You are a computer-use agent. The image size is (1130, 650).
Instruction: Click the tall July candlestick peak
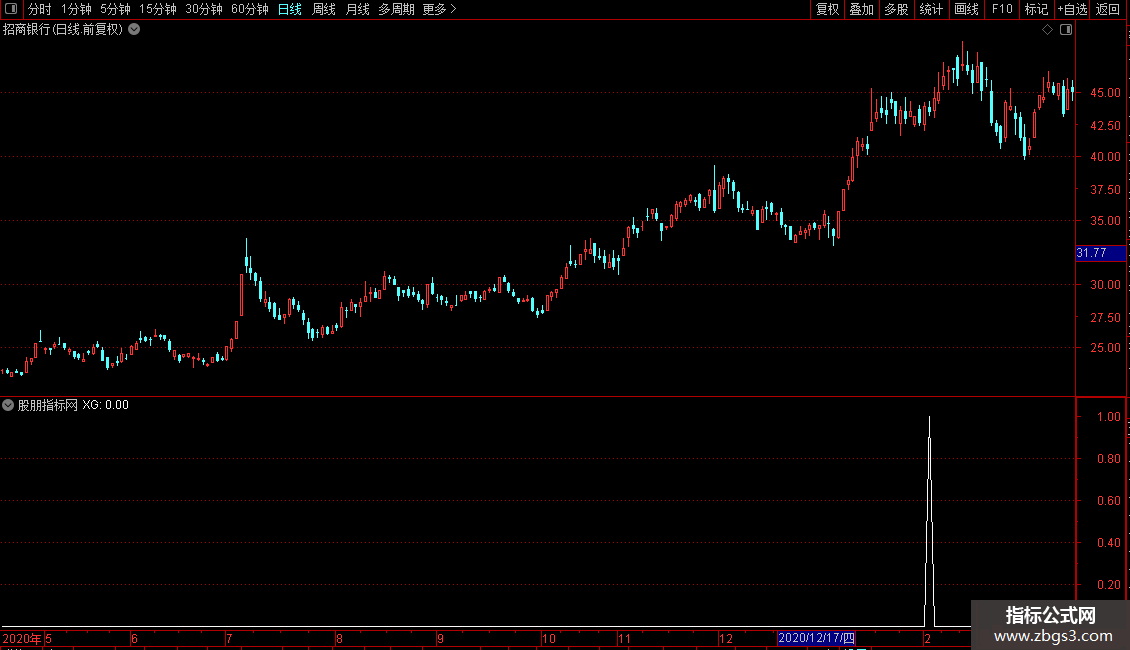click(x=246, y=255)
